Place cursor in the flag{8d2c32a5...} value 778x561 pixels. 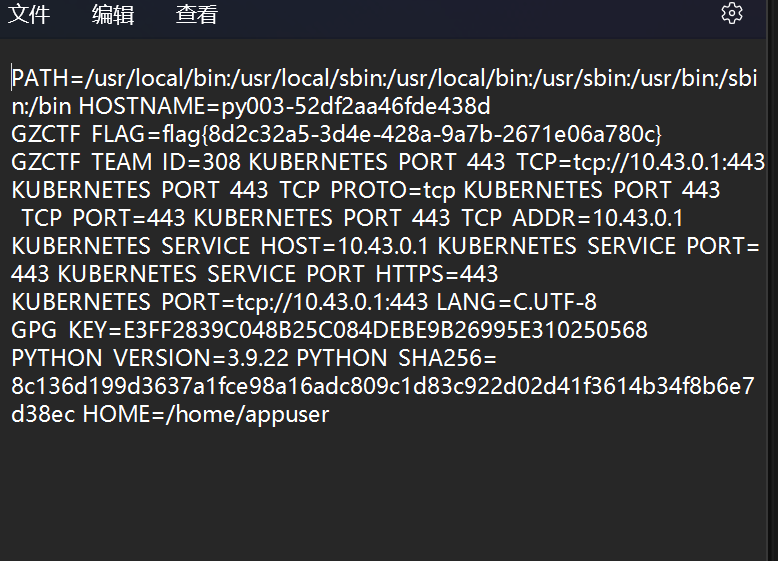click(x=412, y=134)
